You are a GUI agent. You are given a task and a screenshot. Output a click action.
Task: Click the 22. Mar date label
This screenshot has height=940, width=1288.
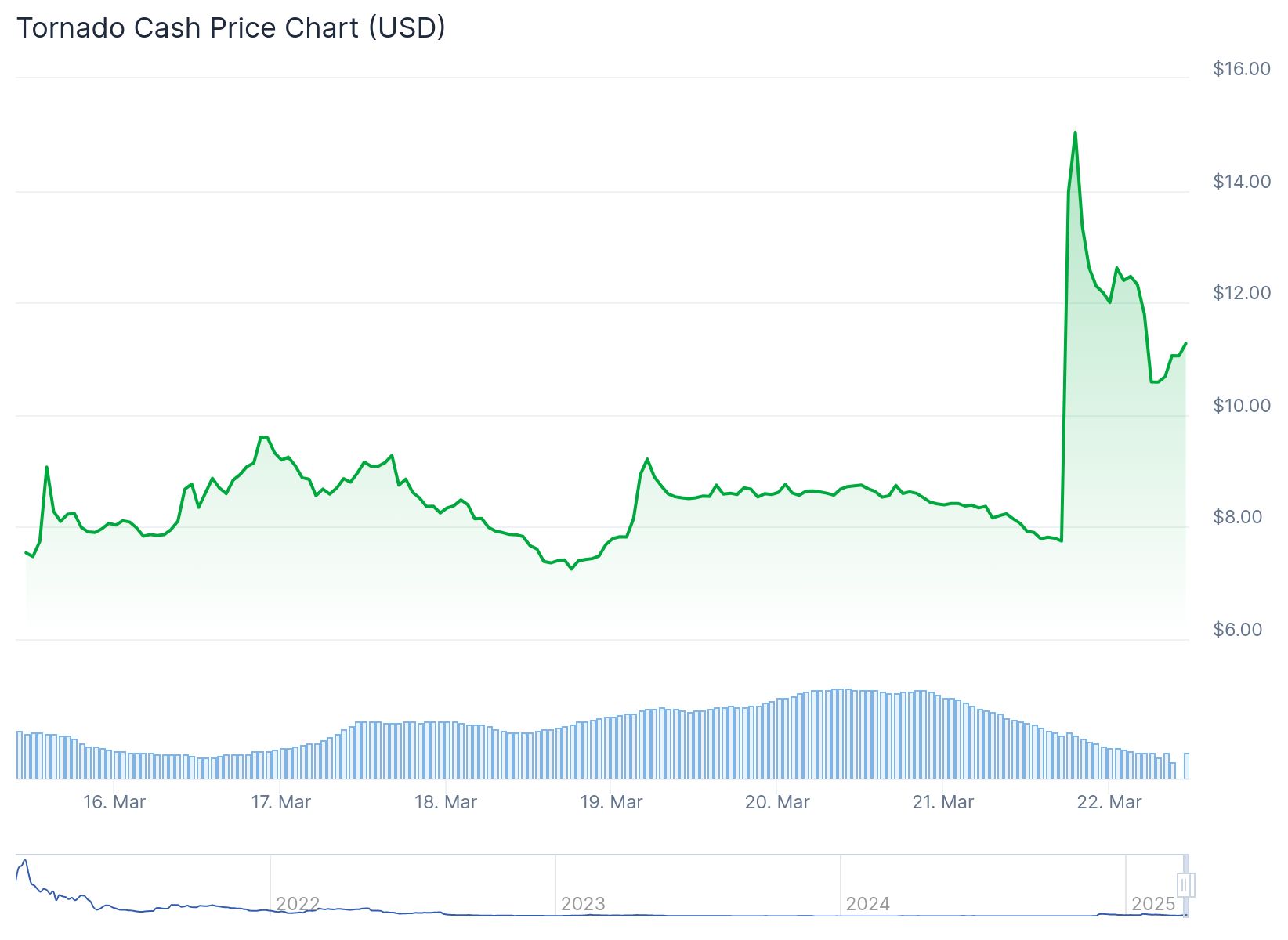point(1109,802)
